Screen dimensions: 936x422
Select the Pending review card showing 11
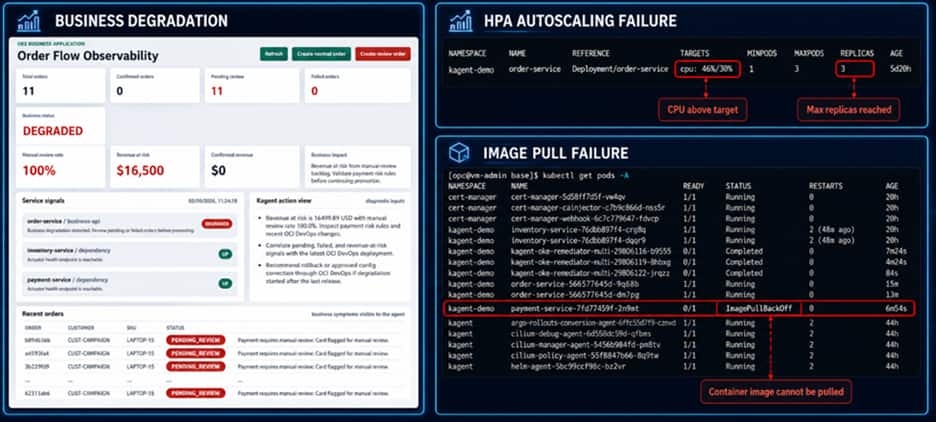click(251, 85)
